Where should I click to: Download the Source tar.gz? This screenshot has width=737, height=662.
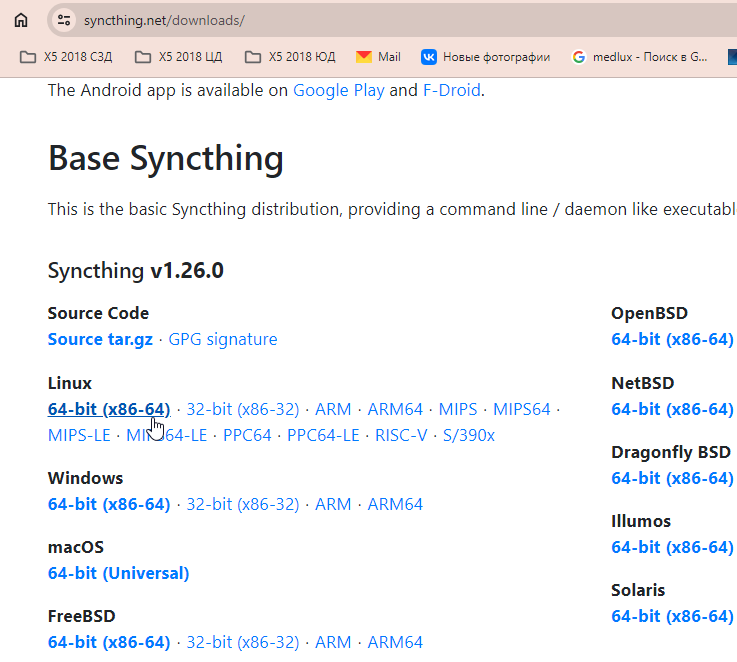point(100,339)
